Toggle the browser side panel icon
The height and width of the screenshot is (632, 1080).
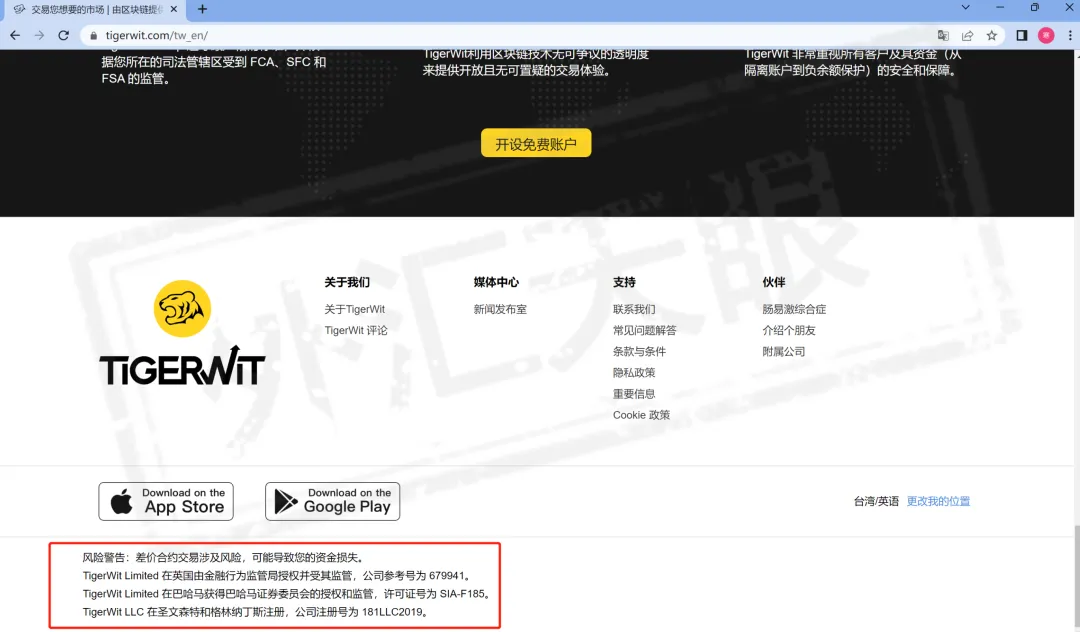(x=1021, y=36)
